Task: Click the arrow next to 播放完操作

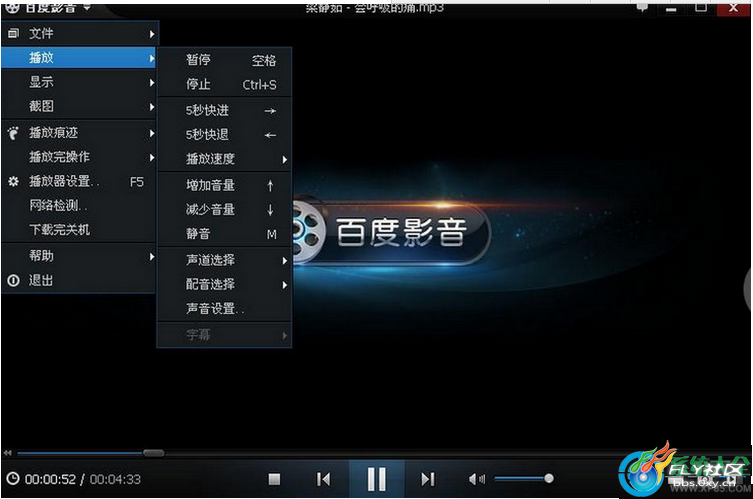Action: click(x=152, y=158)
